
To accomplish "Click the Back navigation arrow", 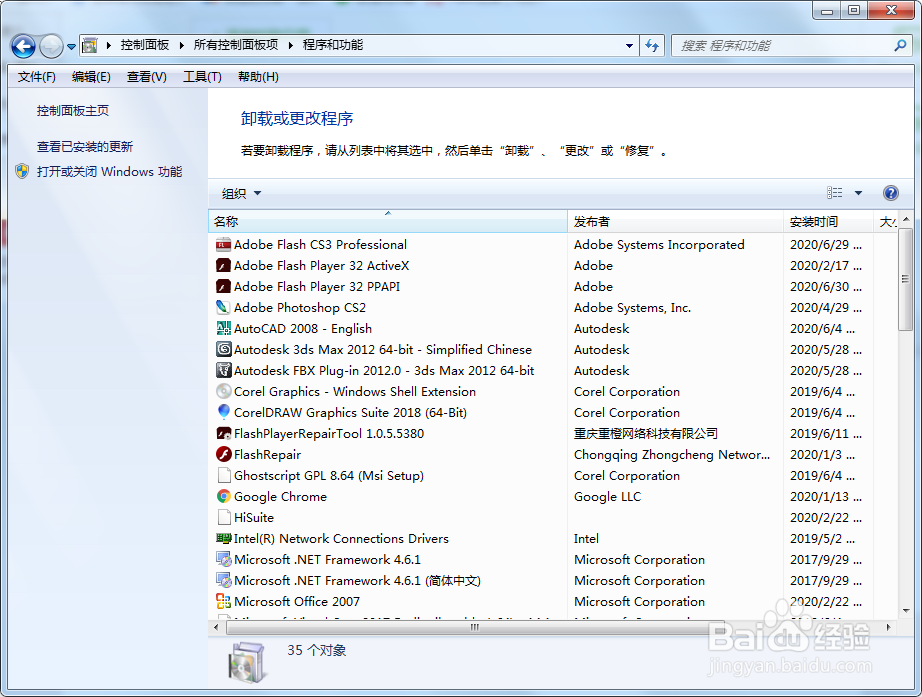I will click(24, 46).
